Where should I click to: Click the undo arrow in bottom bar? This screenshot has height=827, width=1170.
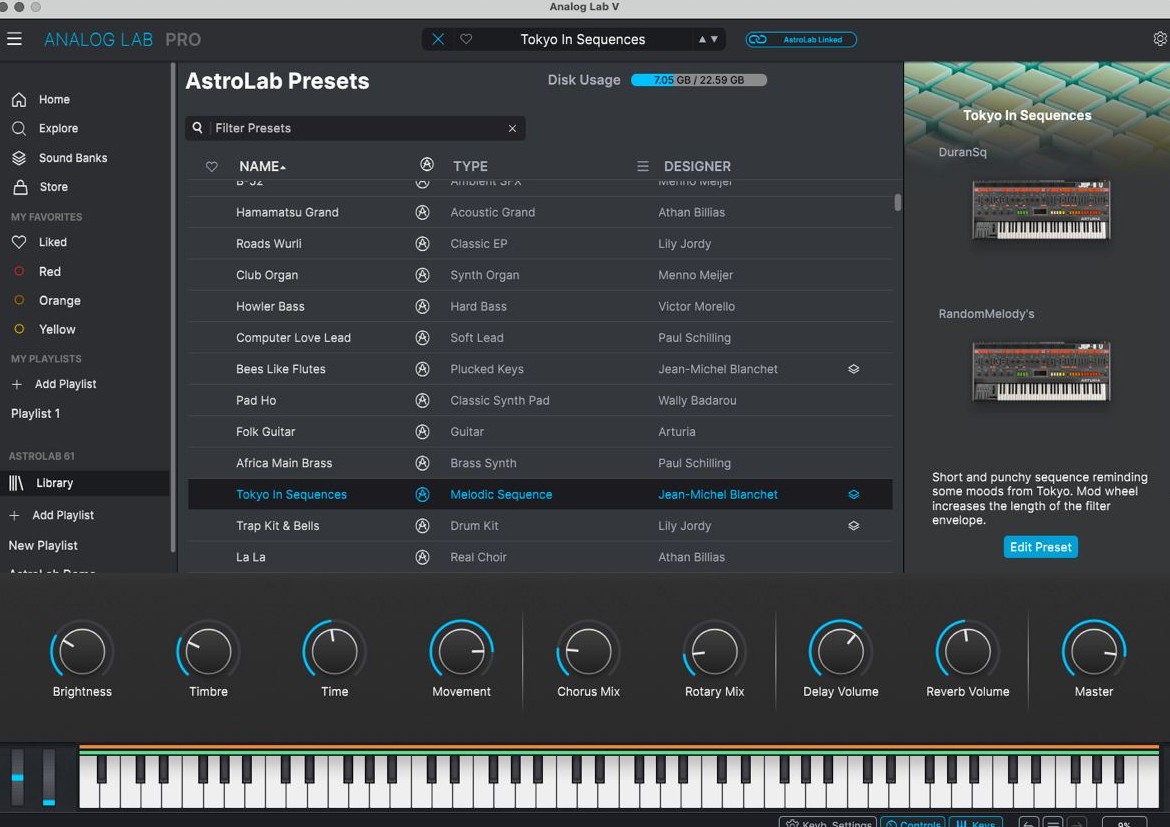coord(1028,823)
